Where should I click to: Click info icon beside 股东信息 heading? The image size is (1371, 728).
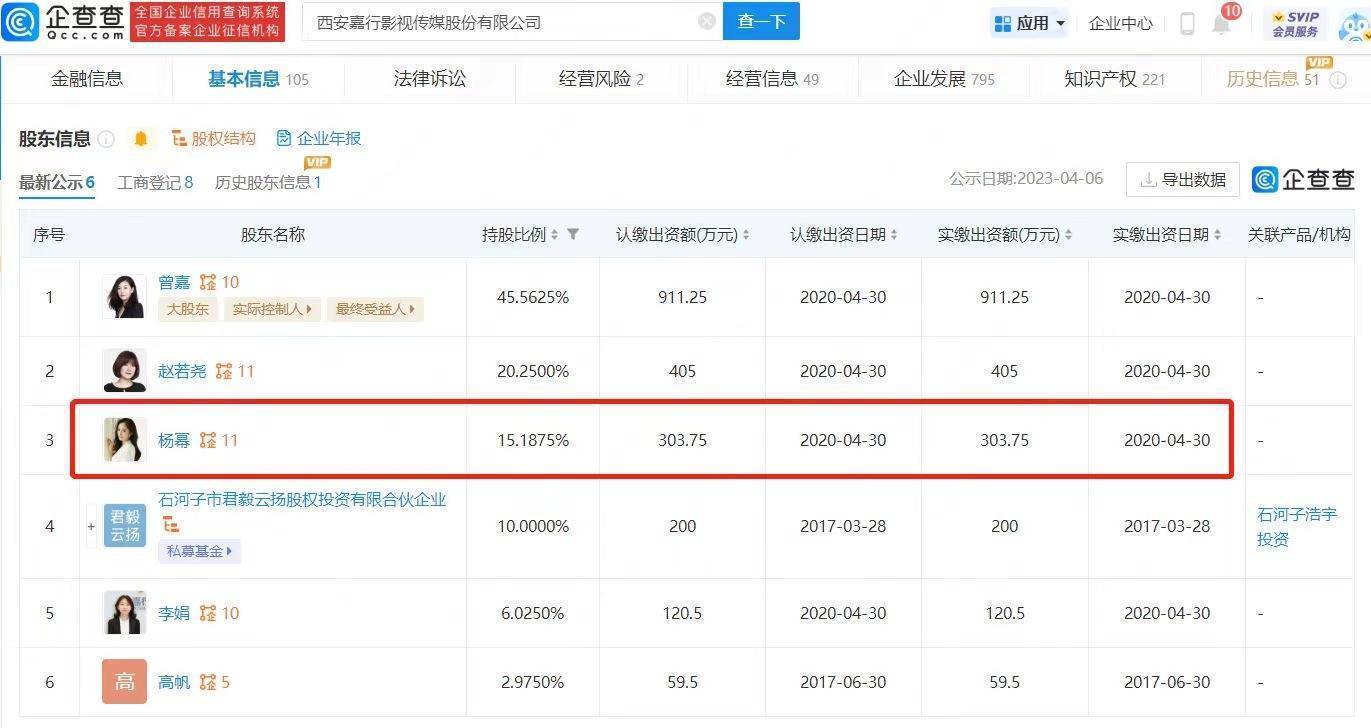point(106,139)
